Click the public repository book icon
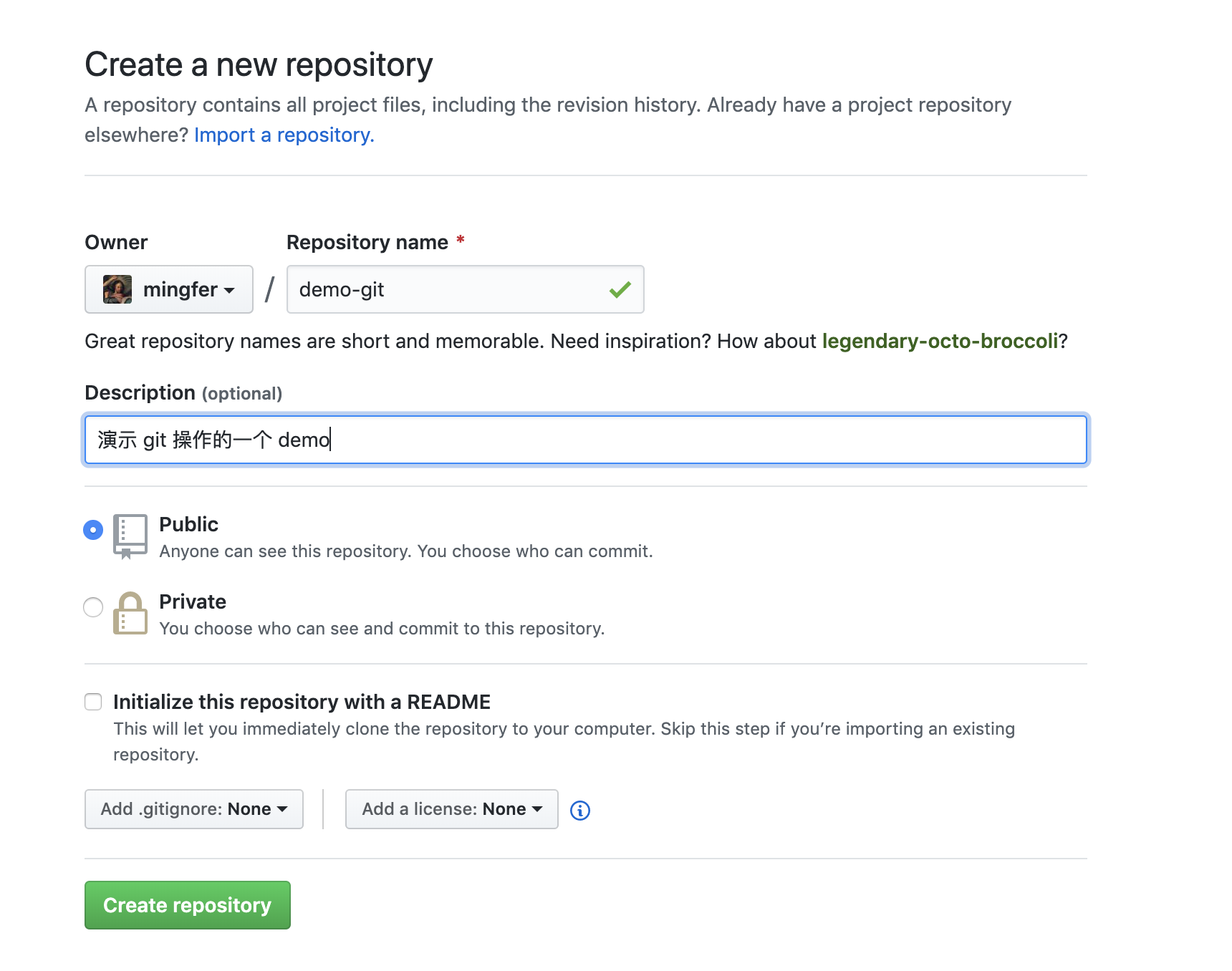This screenshot has width=1232, height=971. [x=130, y=536]
